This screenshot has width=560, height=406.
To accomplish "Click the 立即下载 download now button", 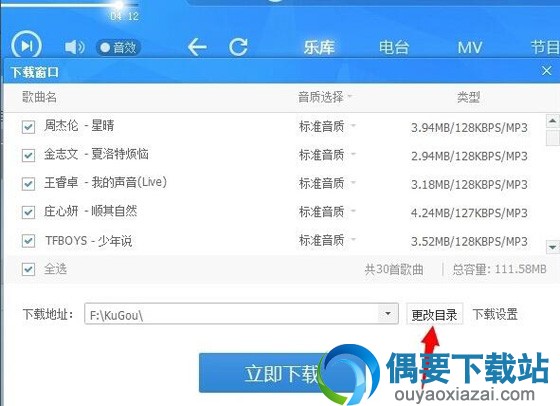I will tap(281, 373).
